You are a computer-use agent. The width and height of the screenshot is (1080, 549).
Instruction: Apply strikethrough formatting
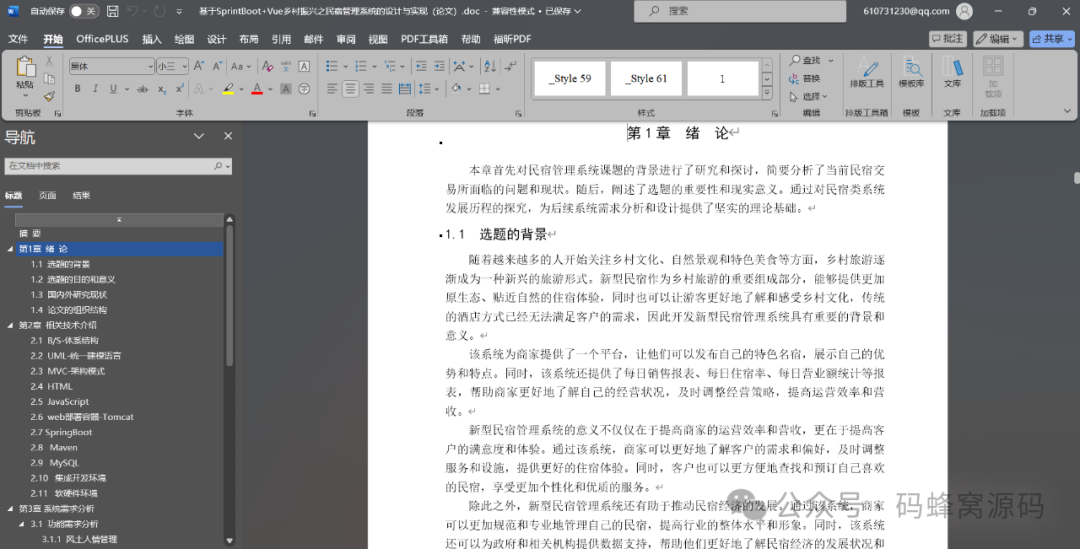point(143,89)
